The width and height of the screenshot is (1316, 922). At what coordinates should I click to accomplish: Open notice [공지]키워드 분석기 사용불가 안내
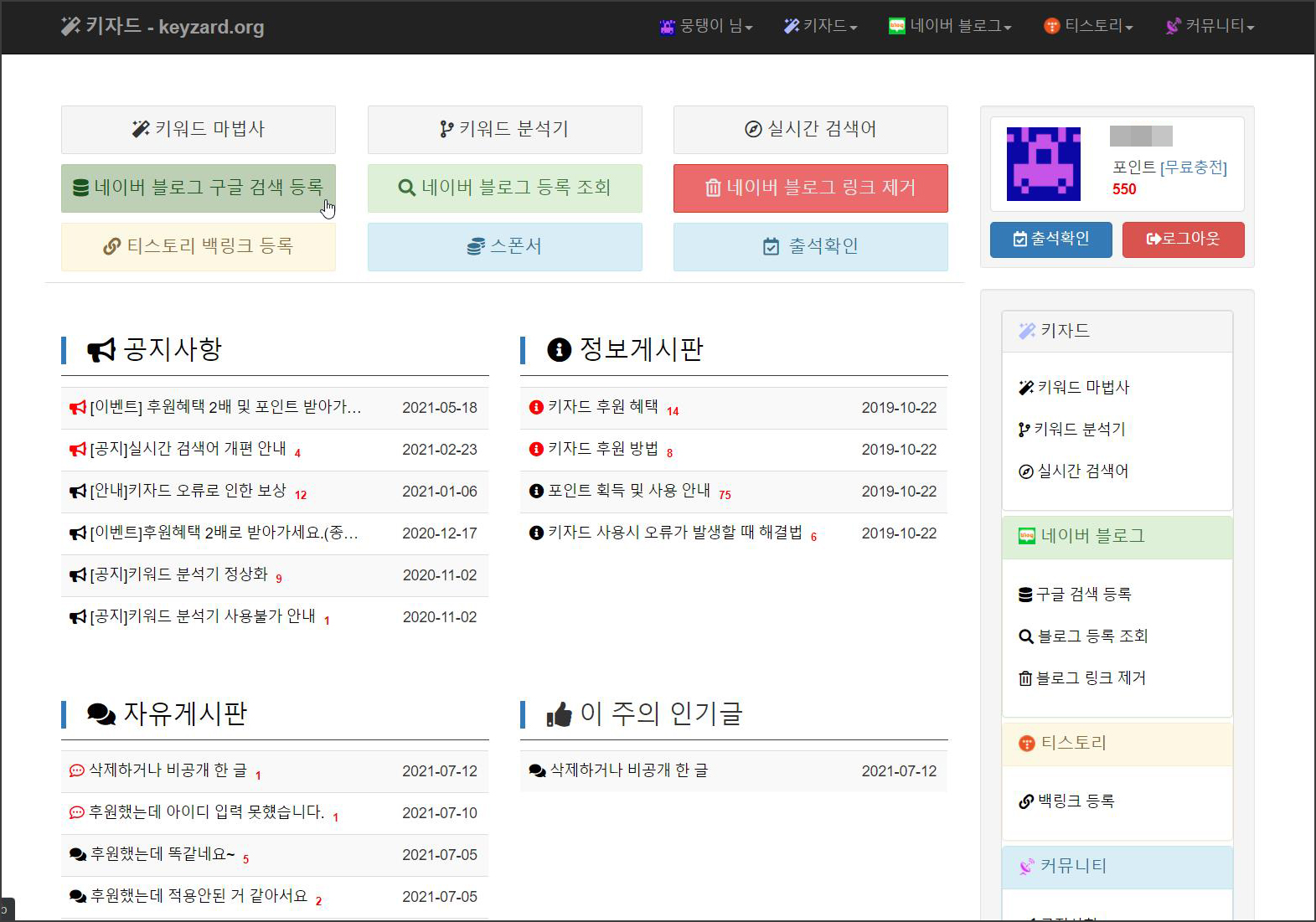click(x=203, y=617)
